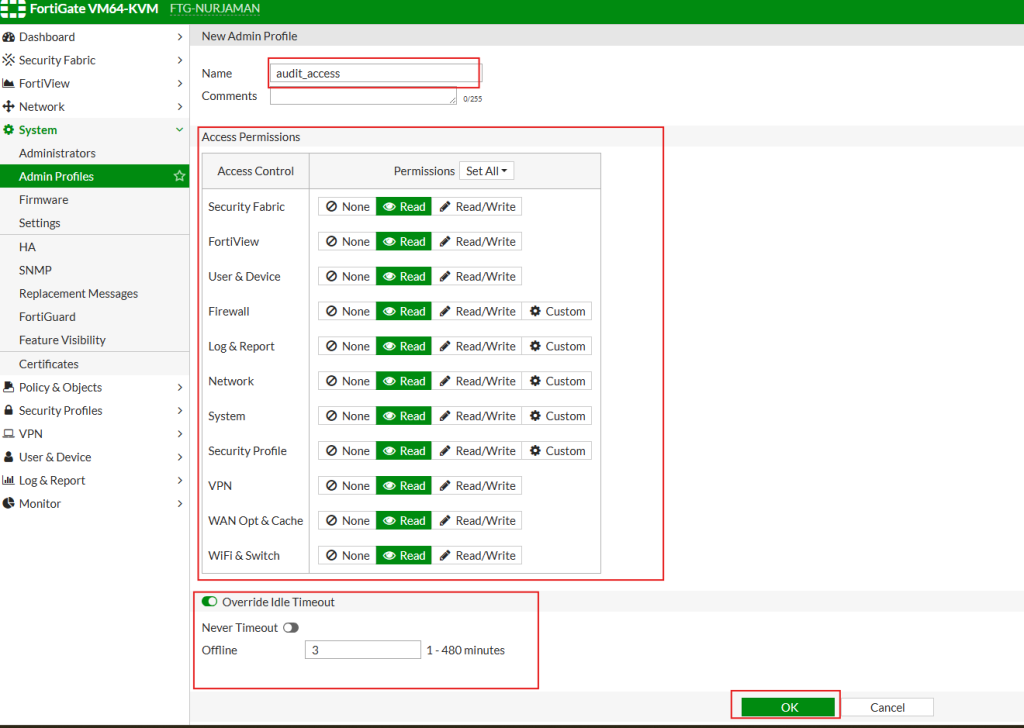This screenshot has height=728, width=1024.
Task: Click the FortiView chart icon in sidebar
Action: (9, 84)
